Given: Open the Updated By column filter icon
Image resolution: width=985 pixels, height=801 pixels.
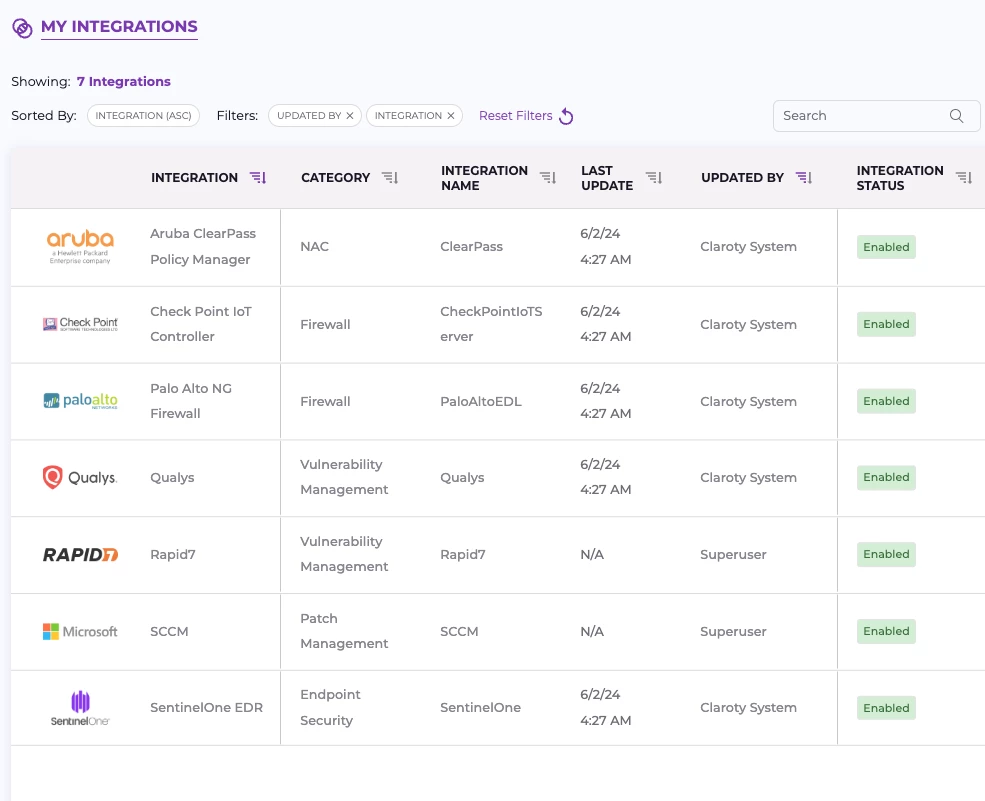Looking at the screenshot, I should click(803, 178).
